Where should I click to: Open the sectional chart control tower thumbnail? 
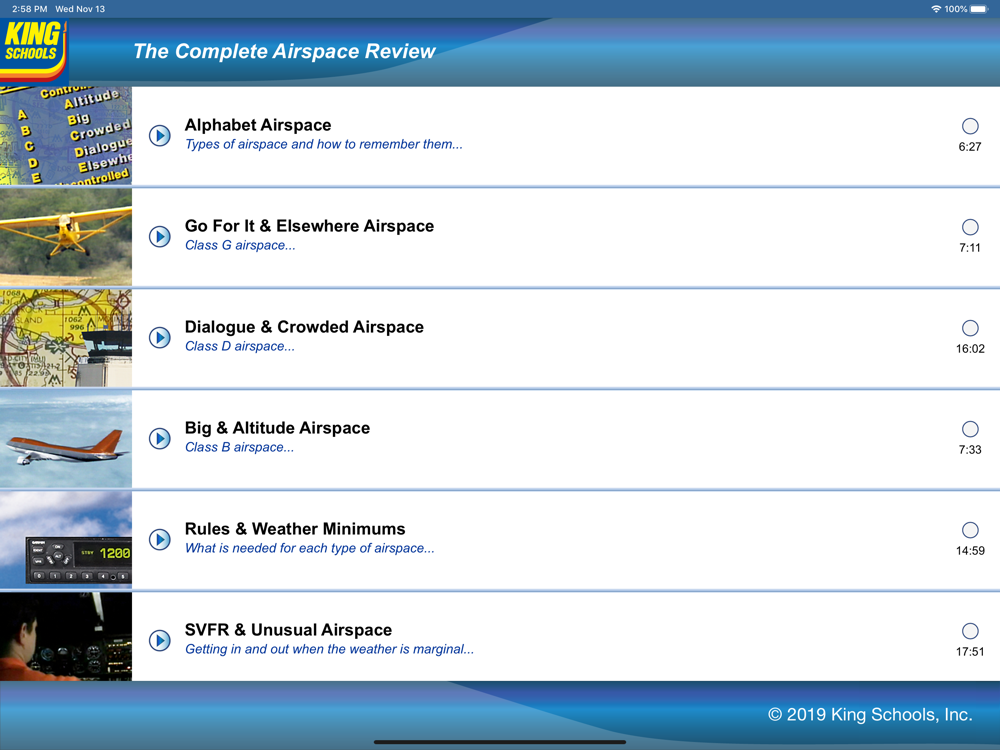tap(66, 338)
